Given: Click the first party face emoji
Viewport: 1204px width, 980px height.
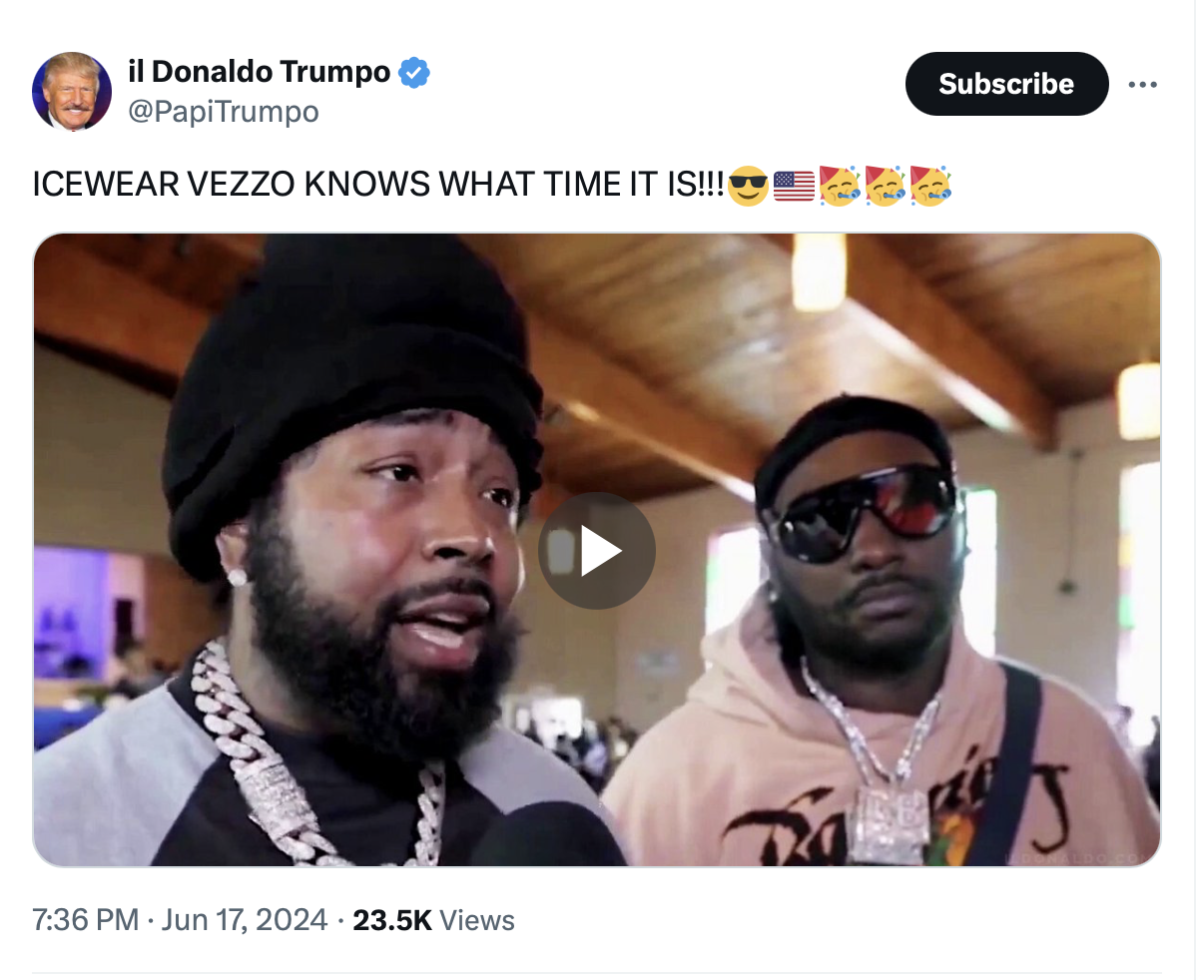Looking at the screenshot, I should click(x=840, y=186).
